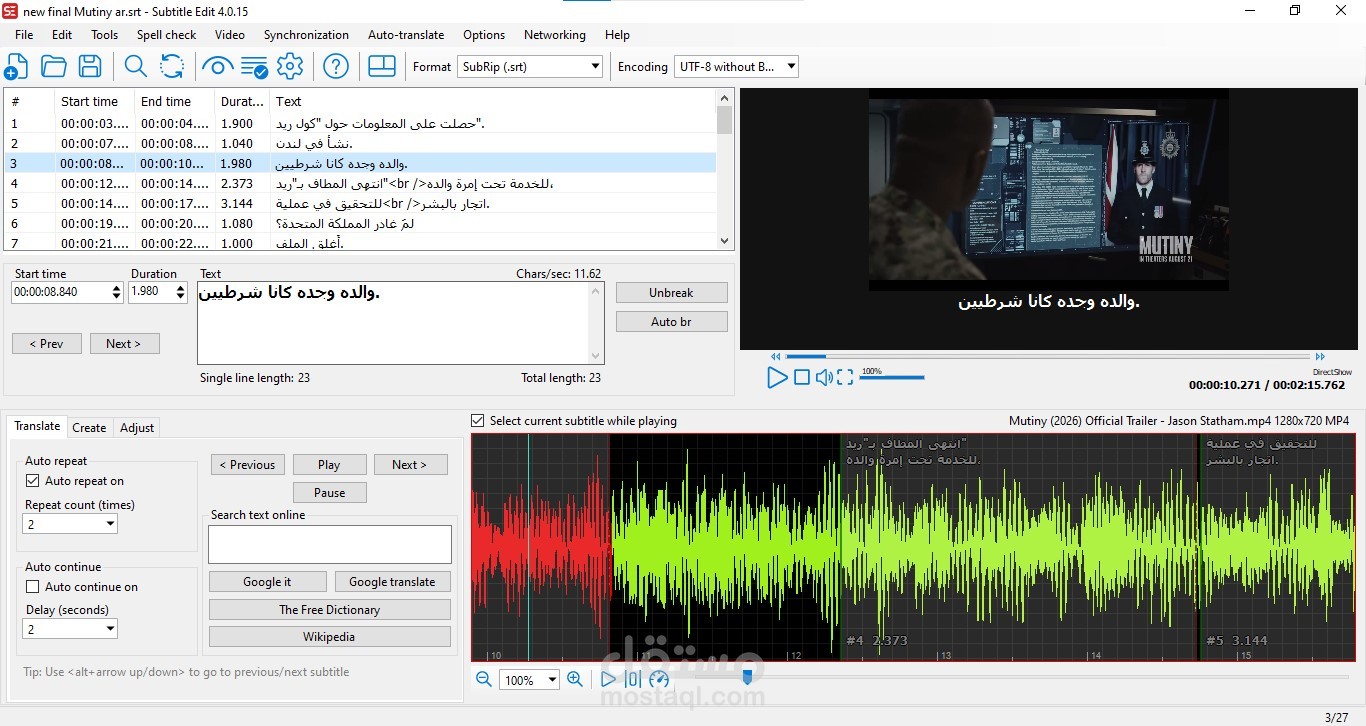Open the Format SubRip dropdown
The height and width of the screenshot is (726, 1366).
(530, 67)
